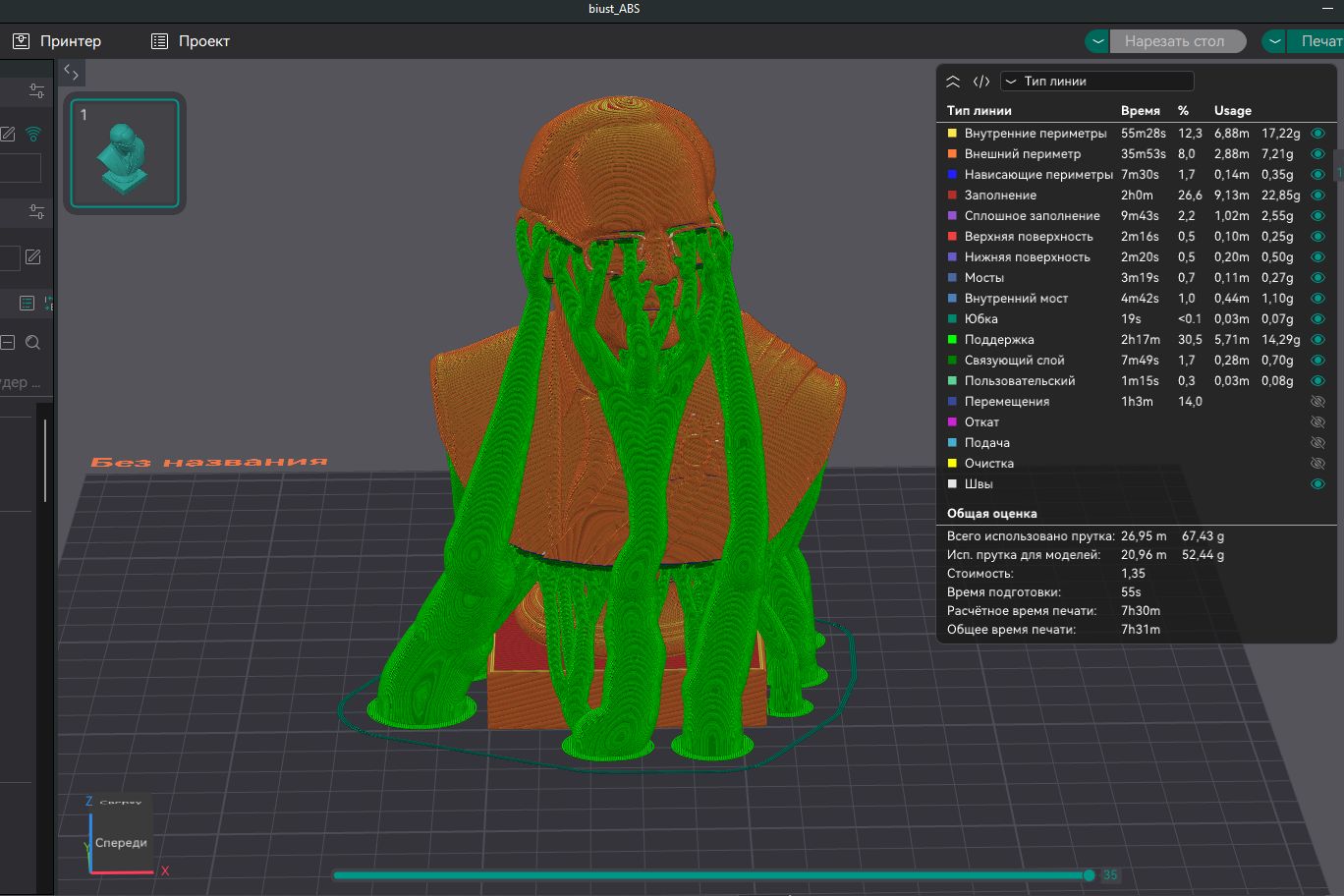Collapse the sidebar with the angle-brackets button
Viewport: 1344px width, 896px height.
click(x=71, y=72)
